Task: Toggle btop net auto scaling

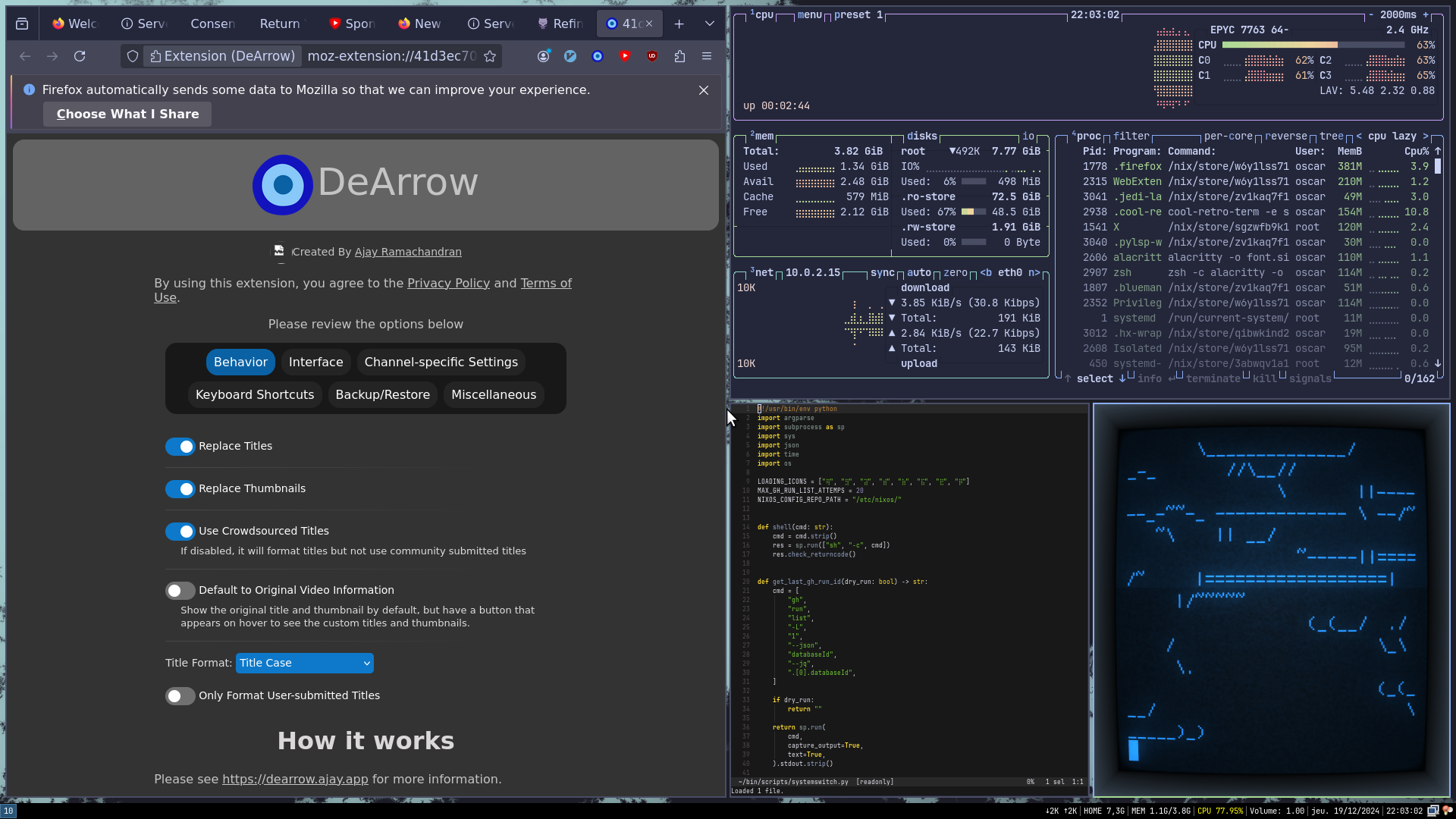Action: [918, 272]
